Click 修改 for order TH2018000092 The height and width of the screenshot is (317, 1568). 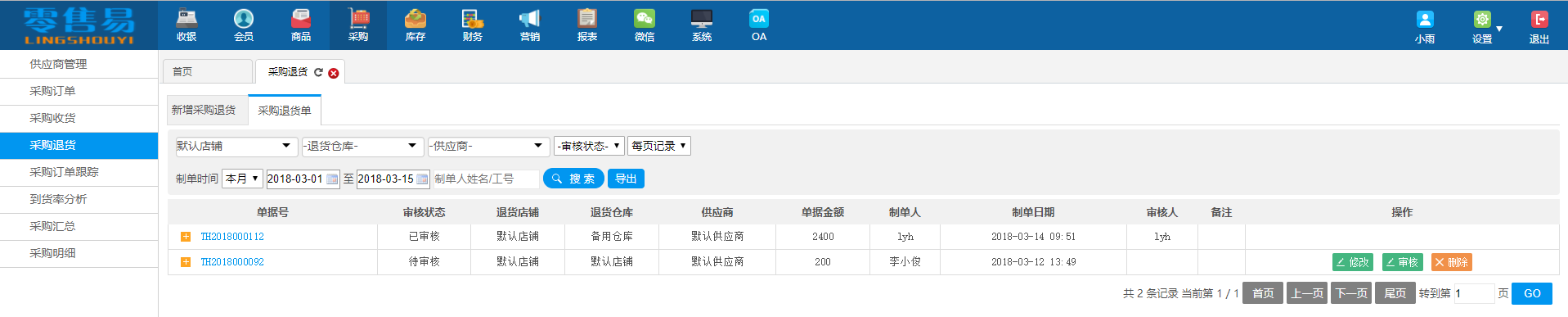pyautogui.click(x=1353, y=262)
